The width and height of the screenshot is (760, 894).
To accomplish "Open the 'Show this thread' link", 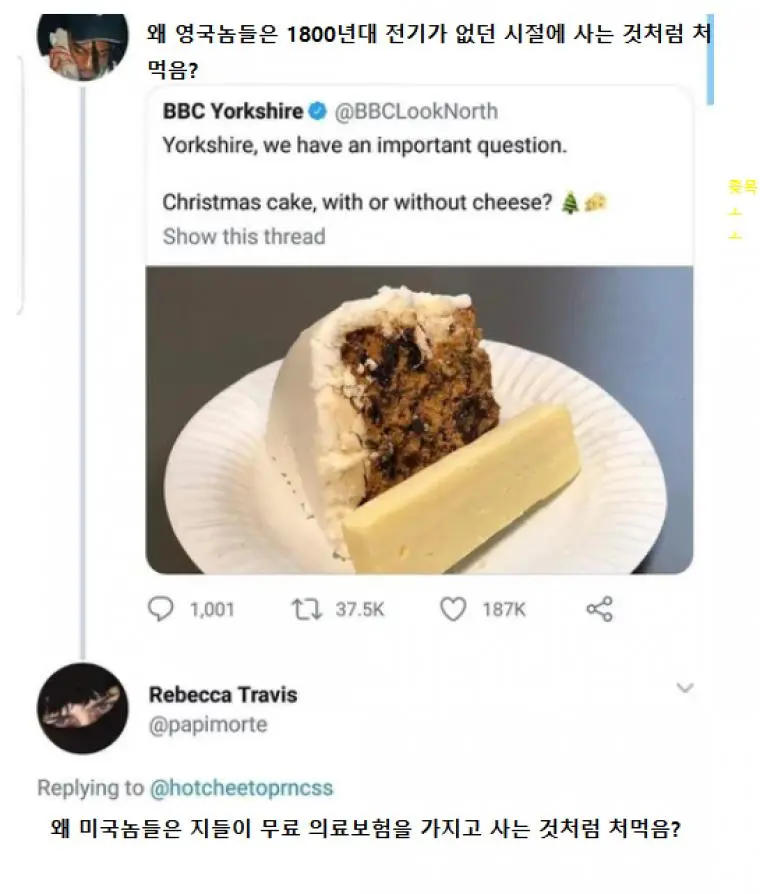I will (x=244, y=236).
